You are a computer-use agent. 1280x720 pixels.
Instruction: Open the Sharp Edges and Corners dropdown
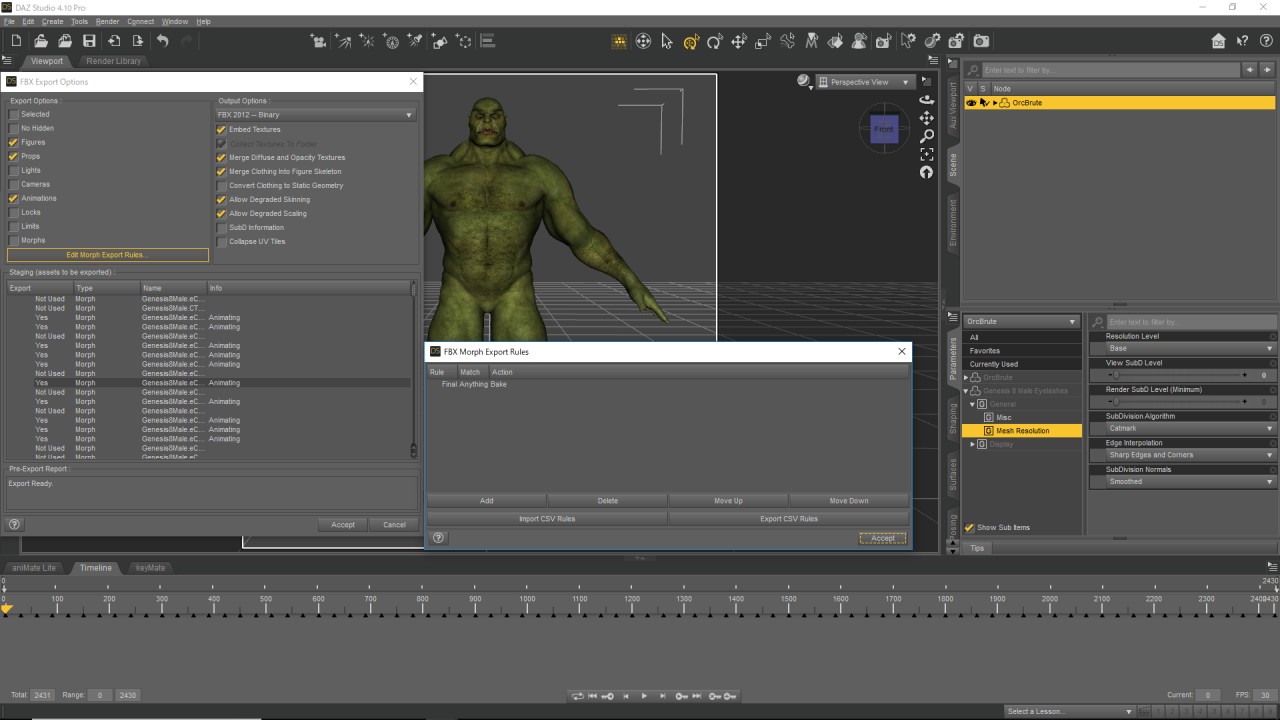[1191, 455]
